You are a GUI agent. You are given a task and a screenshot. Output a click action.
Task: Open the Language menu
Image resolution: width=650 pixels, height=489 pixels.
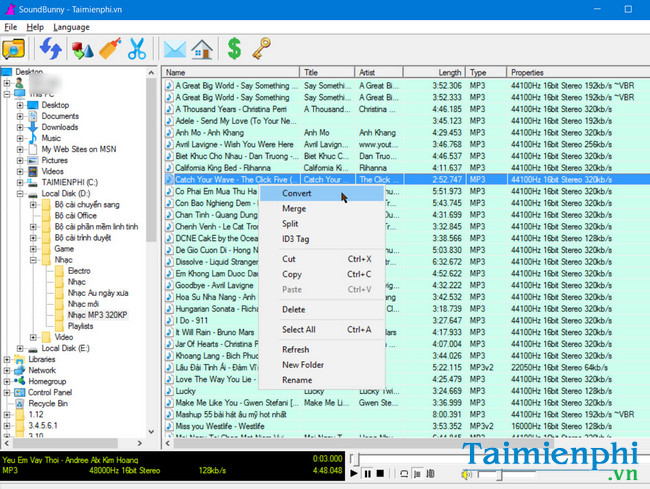point(71,27)
